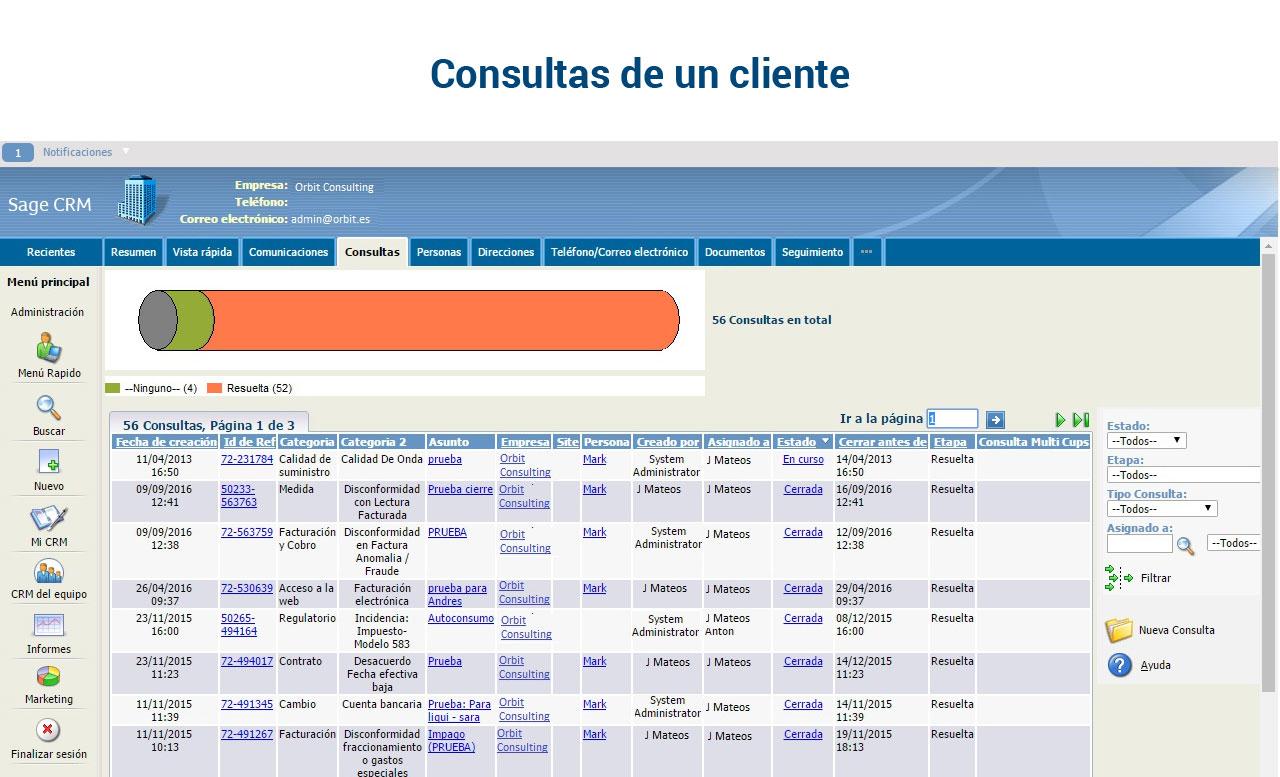
Task: Click the Filtrar button label
Action: coord(1156,578)
